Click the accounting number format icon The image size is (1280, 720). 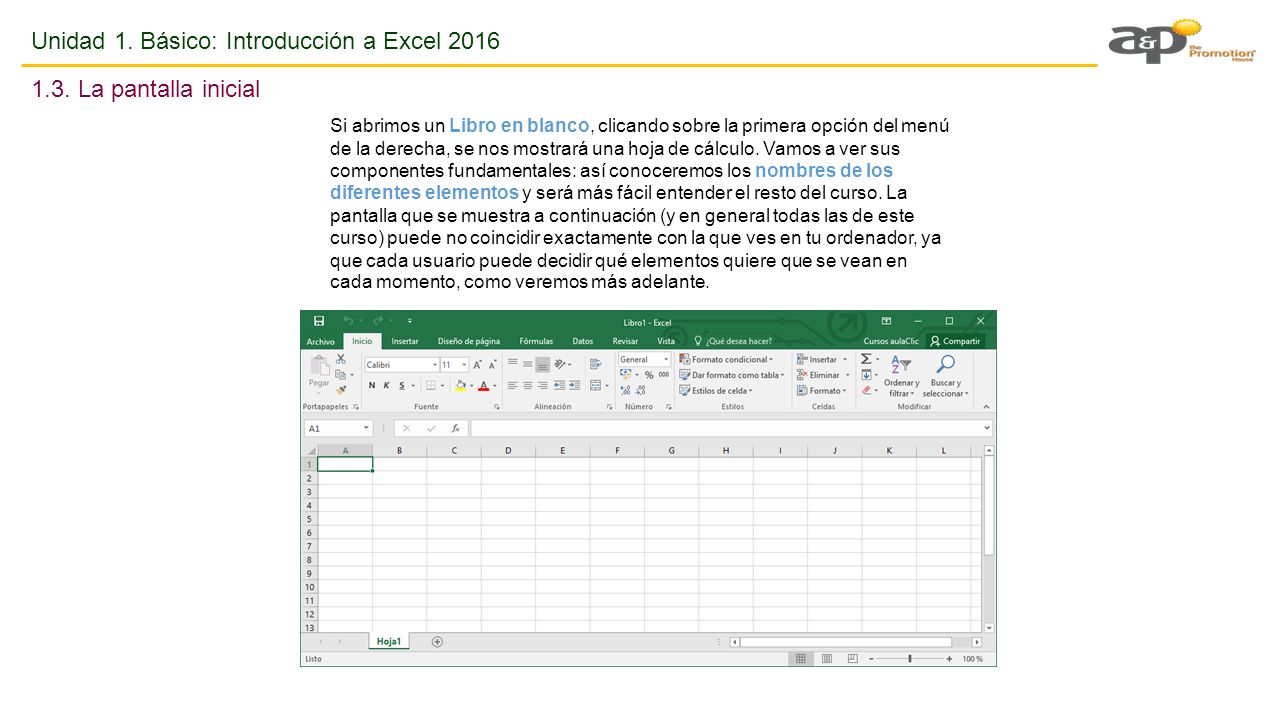(x=627, y=375)
